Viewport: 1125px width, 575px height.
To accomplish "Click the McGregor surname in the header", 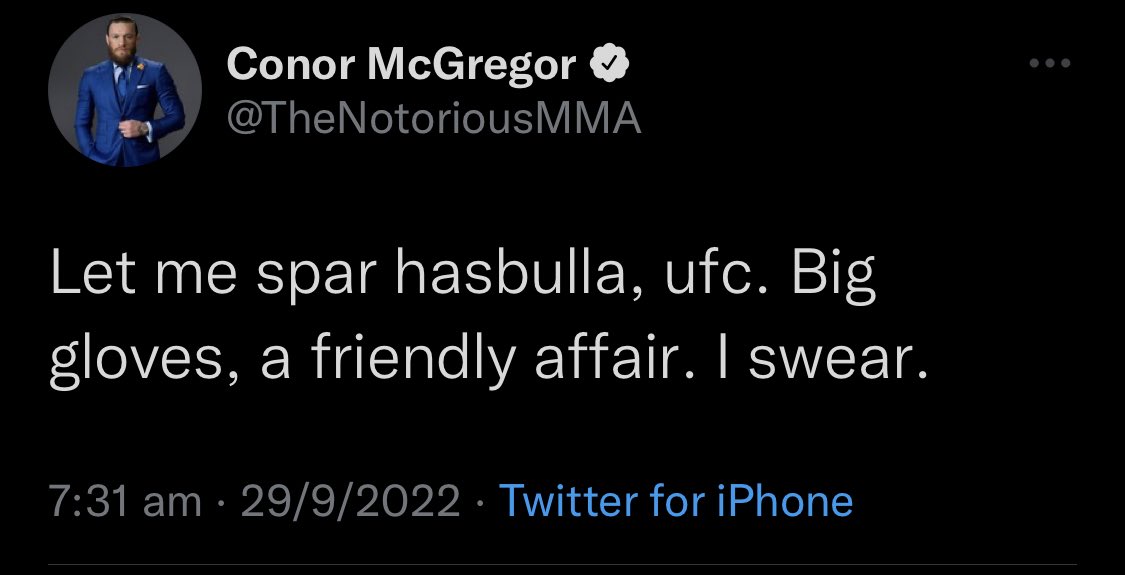I will [x=471, y=65].
